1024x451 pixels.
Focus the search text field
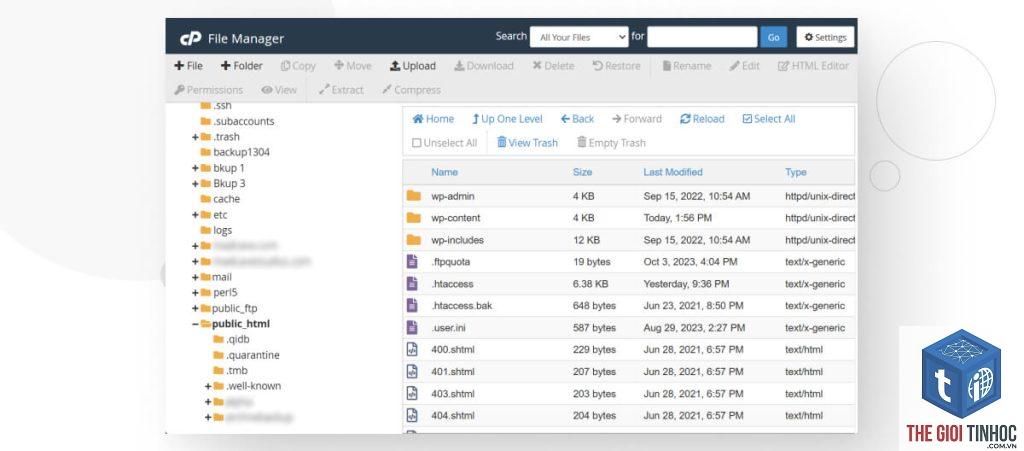pyautogui.click(x=702, y=37)
